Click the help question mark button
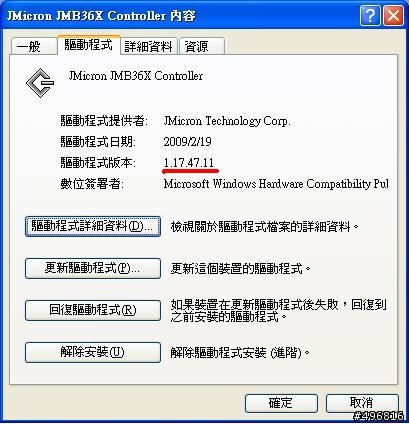 click(x=370, y=15)
